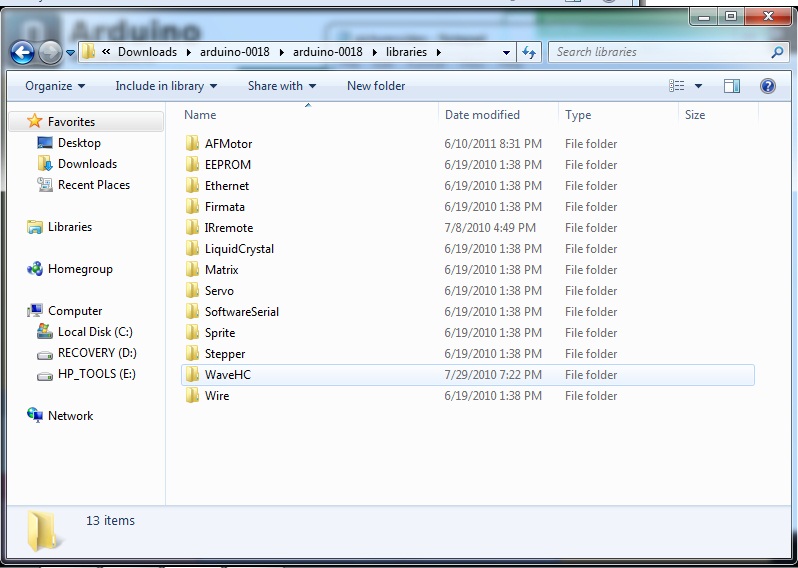Open Recent Places in navigation pane
Image resolution: width=798 pixels, height=568 pixels.
94,185
